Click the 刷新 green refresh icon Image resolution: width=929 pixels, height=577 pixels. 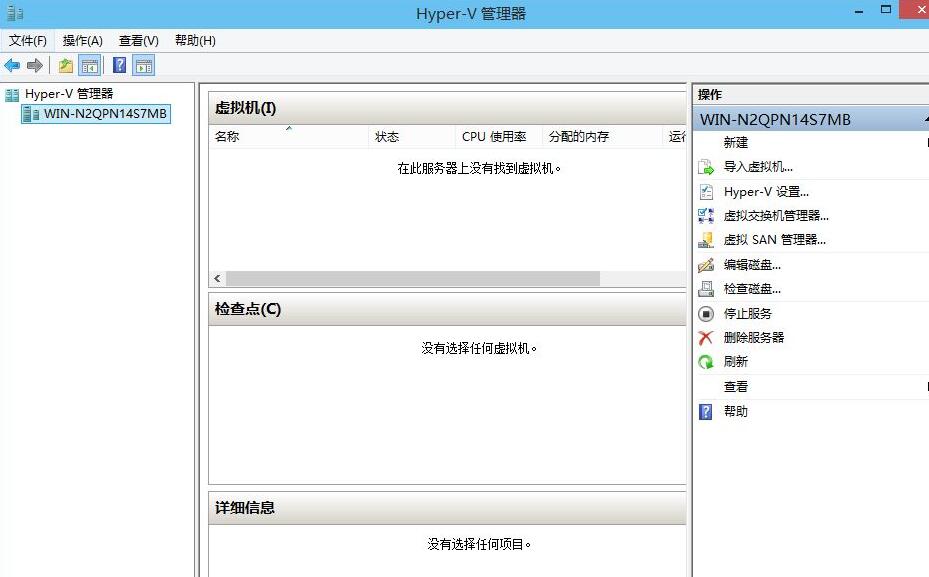[x=706, y=361]
